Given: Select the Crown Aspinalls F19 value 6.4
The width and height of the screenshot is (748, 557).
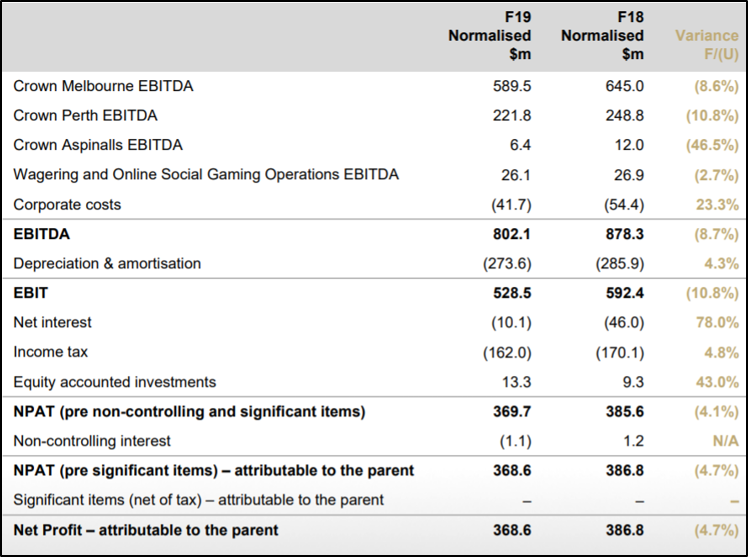Looking at the screenshot, I should [520, 145].
